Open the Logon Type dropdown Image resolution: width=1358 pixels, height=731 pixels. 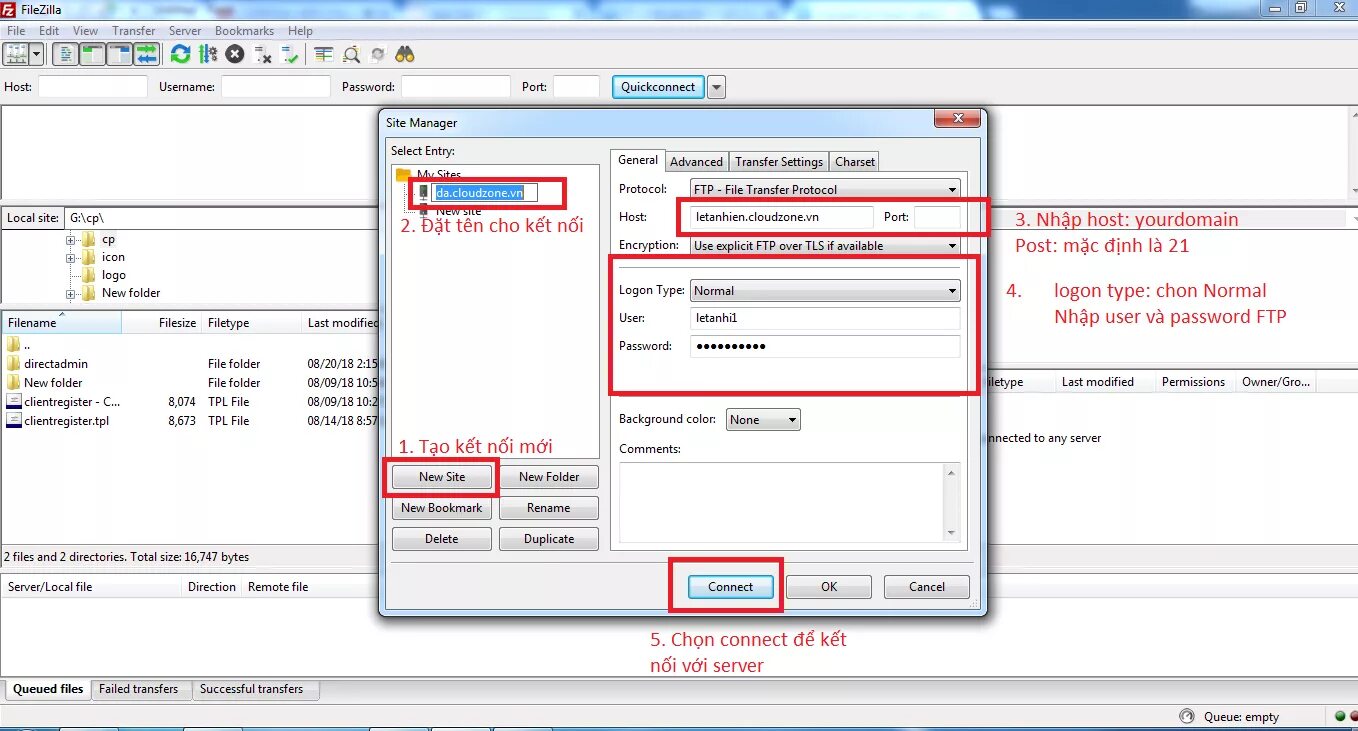coord(825,290)
